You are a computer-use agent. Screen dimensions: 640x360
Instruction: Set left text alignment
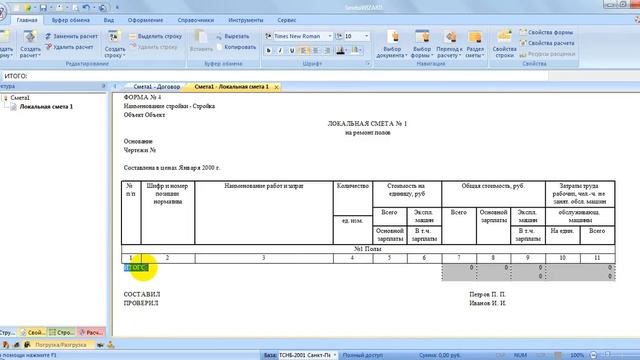(304, 51)
